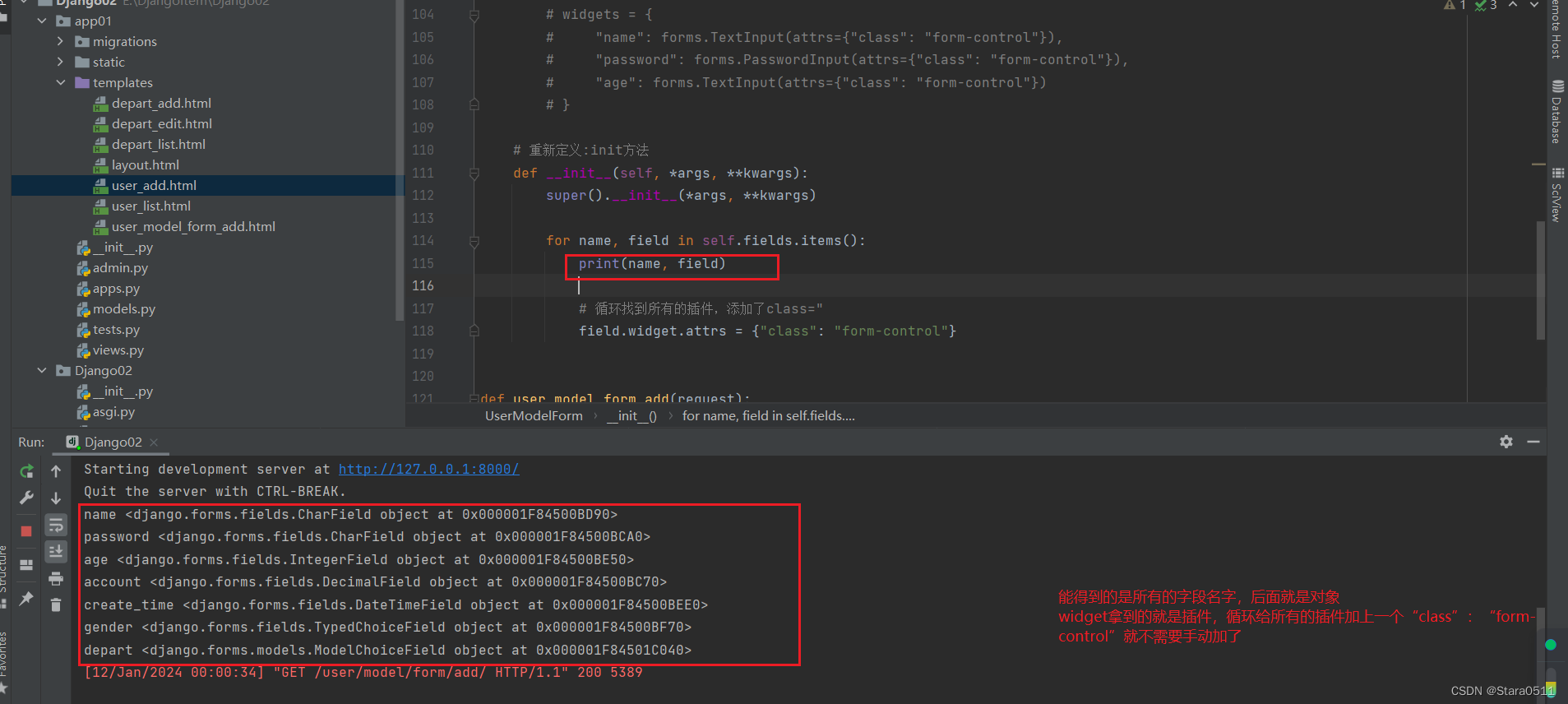Image resolution: width=1568 pixels, height=704 pixels.
Task: Open user_model_form_add.html file
Action: coord(193,226)
